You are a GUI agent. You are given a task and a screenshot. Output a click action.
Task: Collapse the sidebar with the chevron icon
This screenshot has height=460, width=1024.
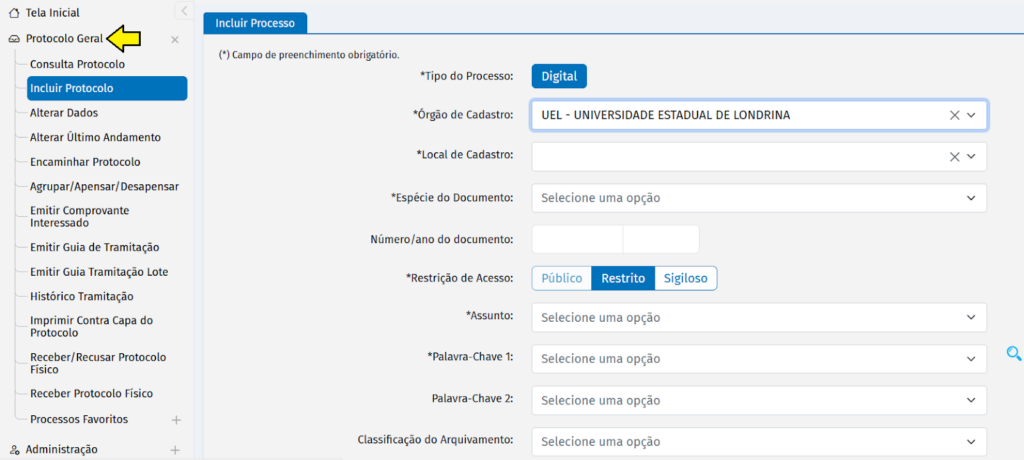click(x=184, y=11)
